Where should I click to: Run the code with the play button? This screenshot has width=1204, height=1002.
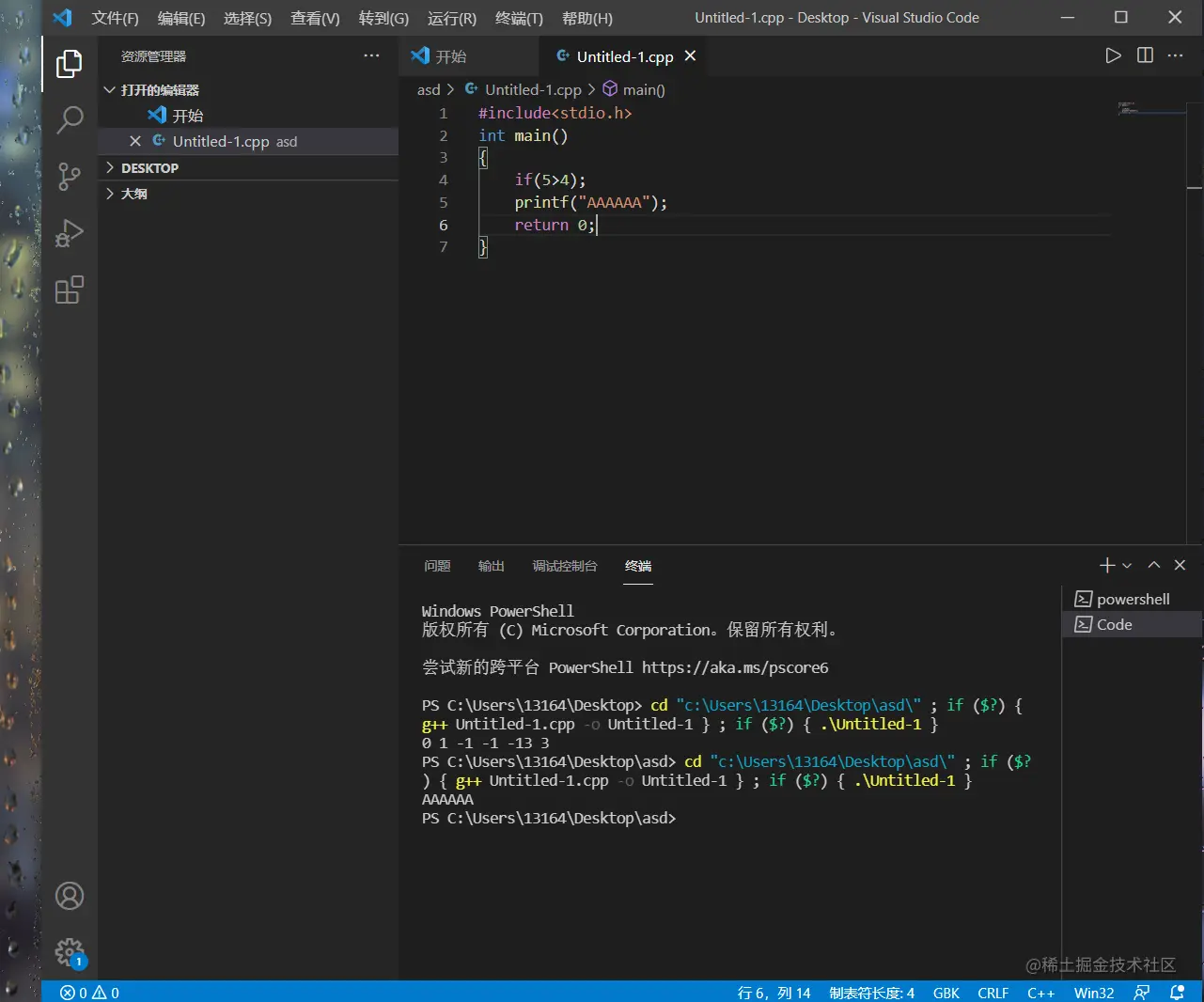[x=1113, y=55]
